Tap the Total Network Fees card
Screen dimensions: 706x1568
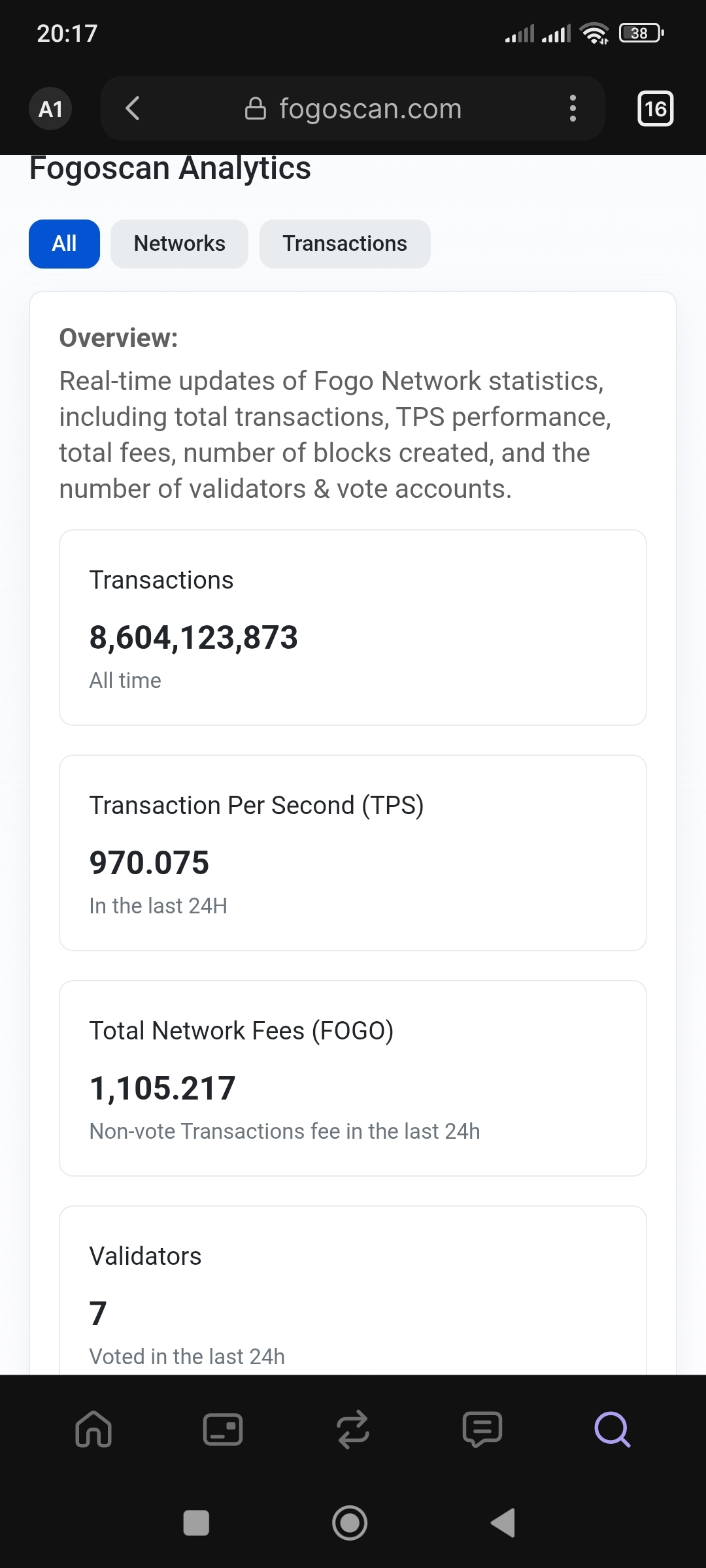[353, 1078]
